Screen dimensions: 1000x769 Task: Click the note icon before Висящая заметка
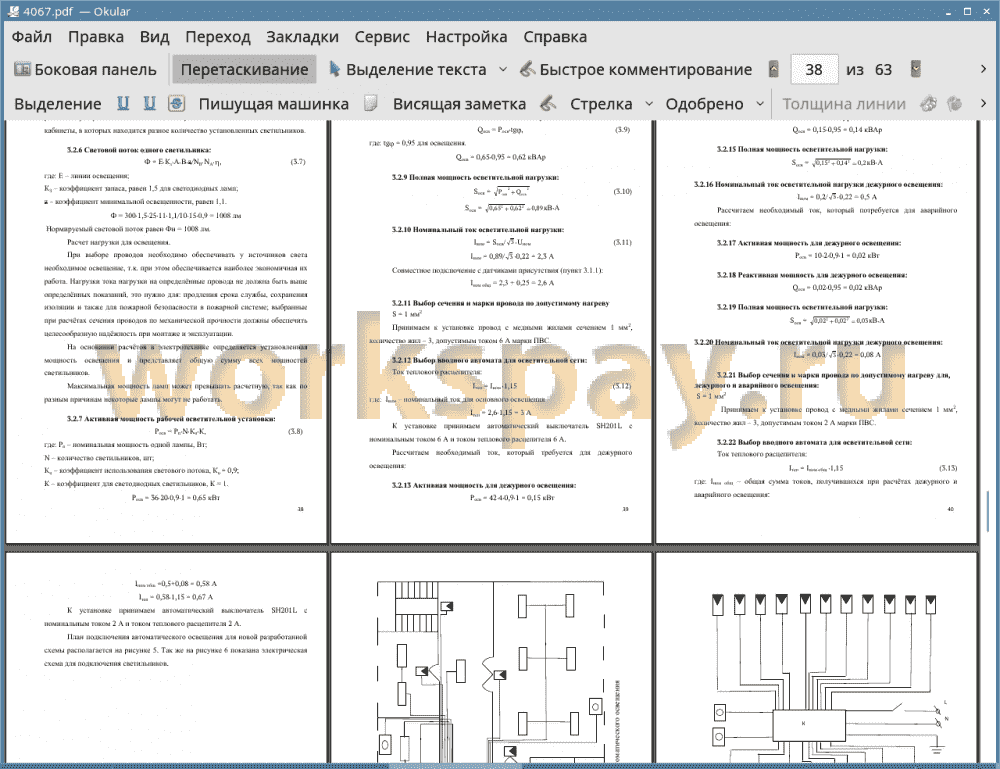point(371,103)
